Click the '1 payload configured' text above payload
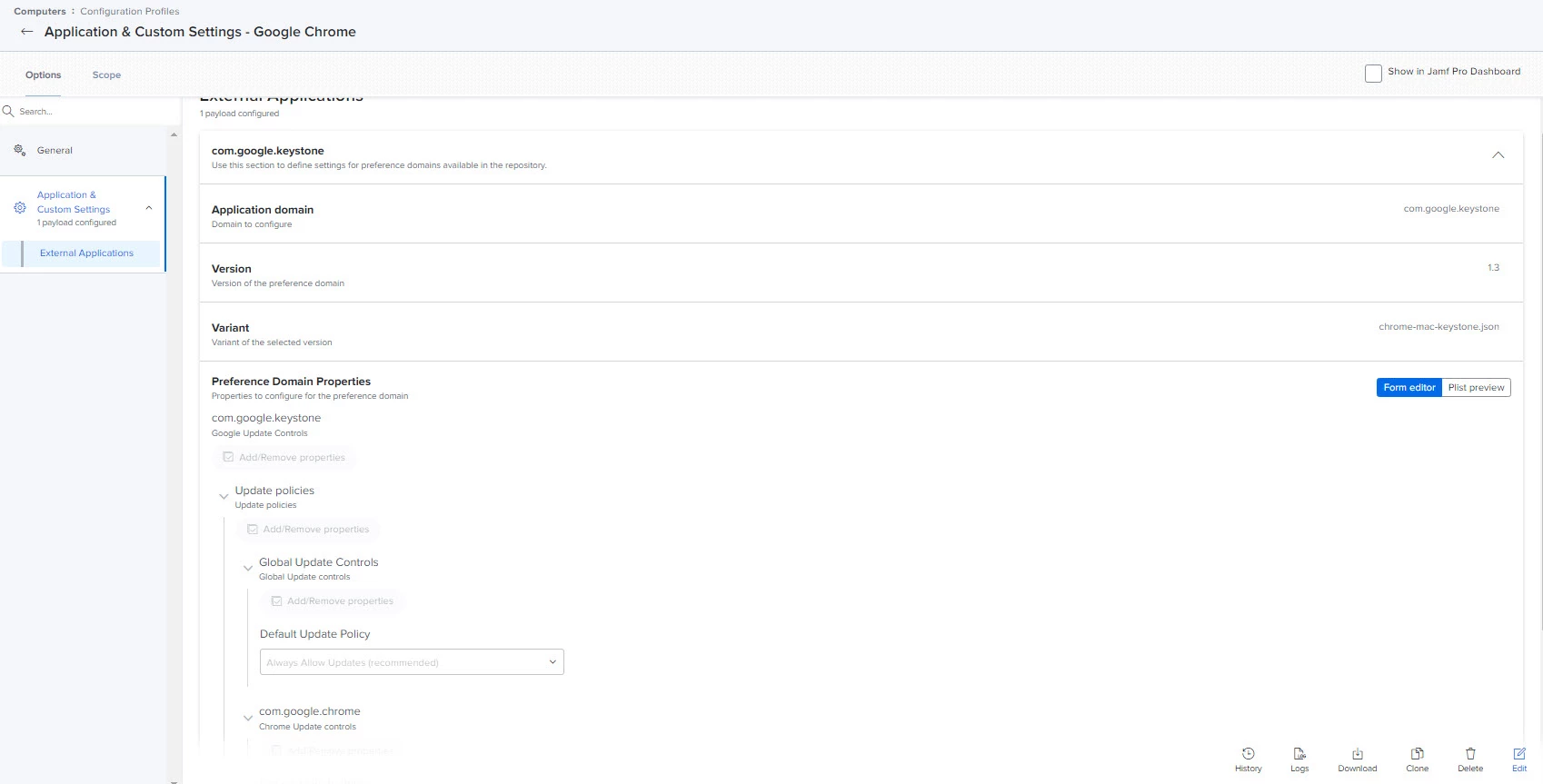 point(240,114)
